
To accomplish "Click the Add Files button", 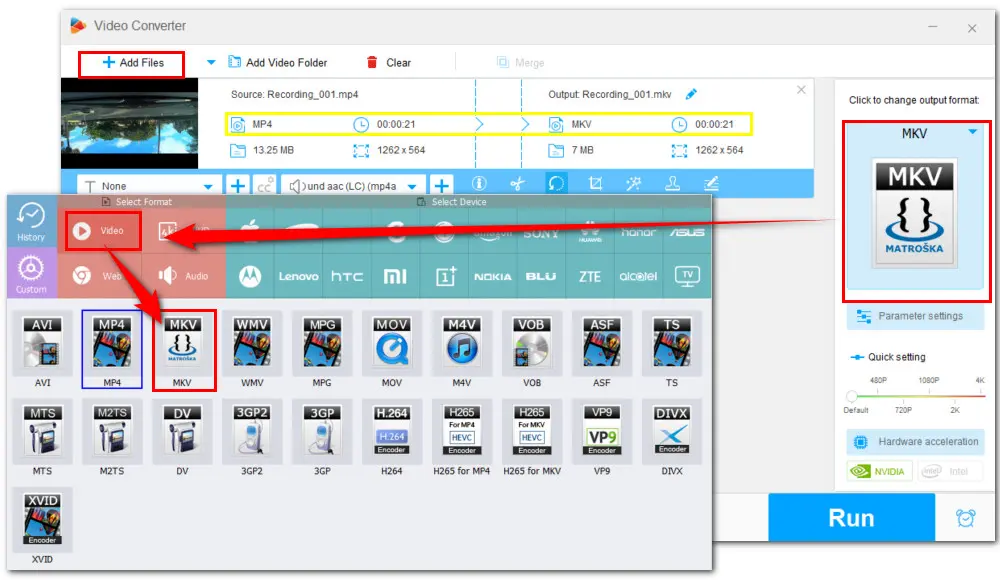I will coord(132,63).
